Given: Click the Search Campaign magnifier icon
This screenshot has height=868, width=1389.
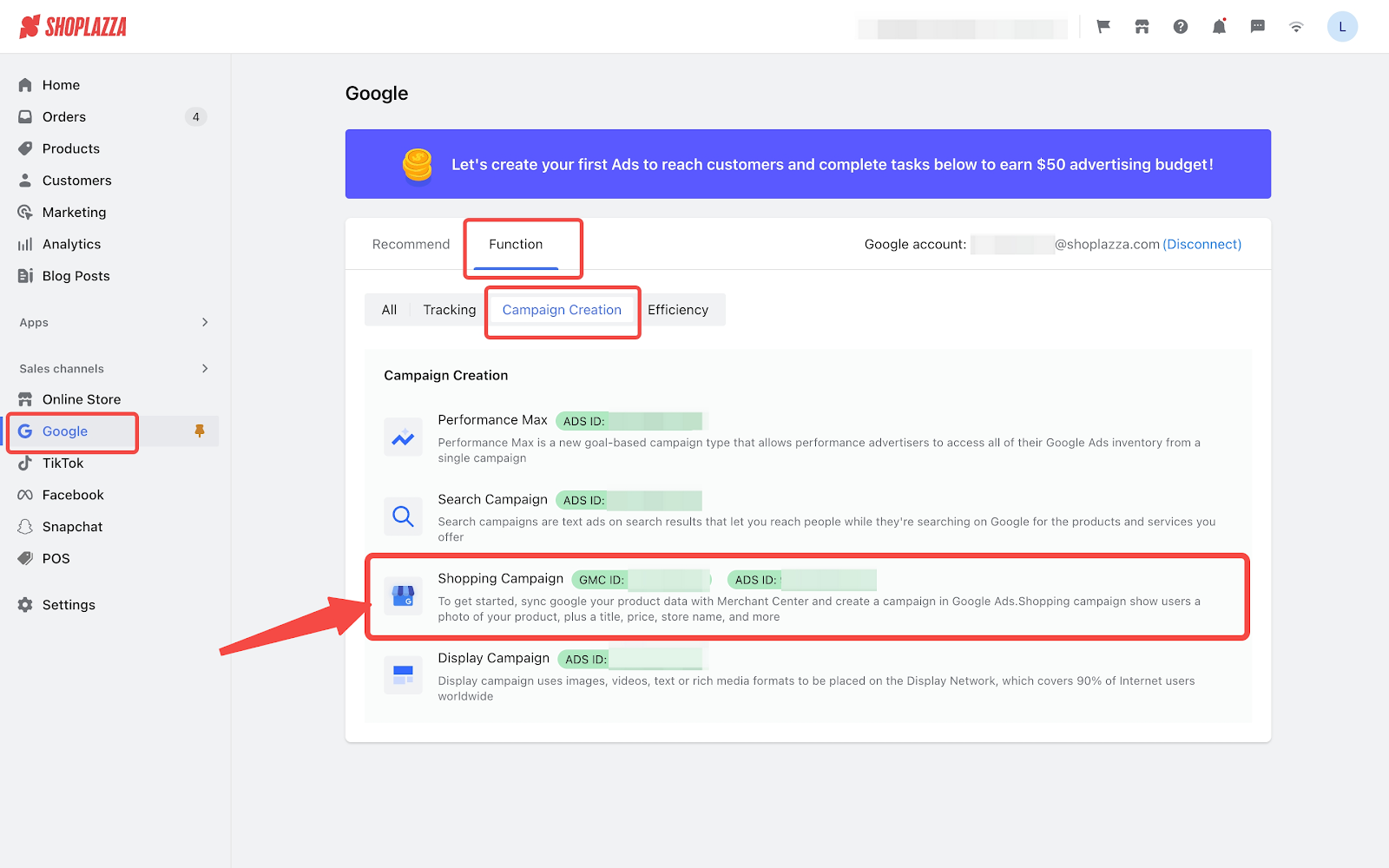Looking at the screenshot, I should 403,516.
